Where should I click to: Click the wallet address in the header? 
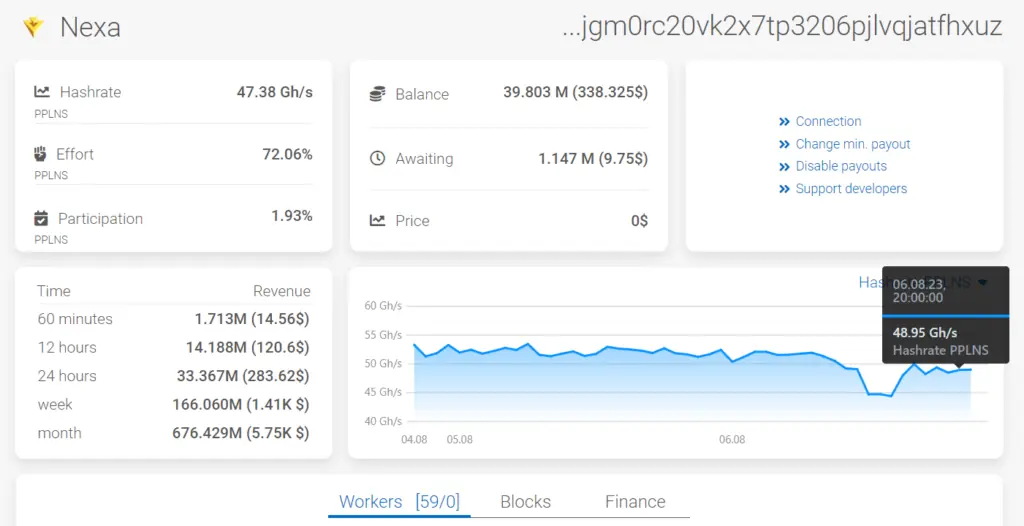tap(782, 27)
